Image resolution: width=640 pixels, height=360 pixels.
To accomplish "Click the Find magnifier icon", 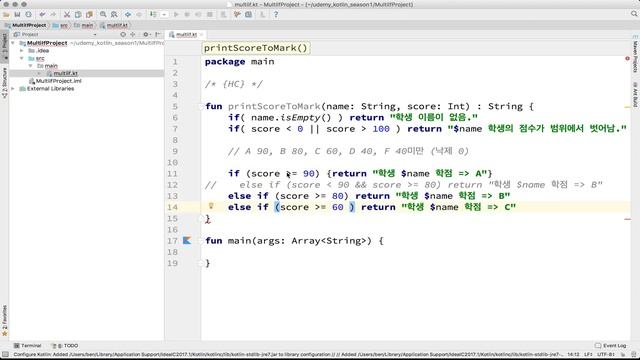I will click(103, 14).
